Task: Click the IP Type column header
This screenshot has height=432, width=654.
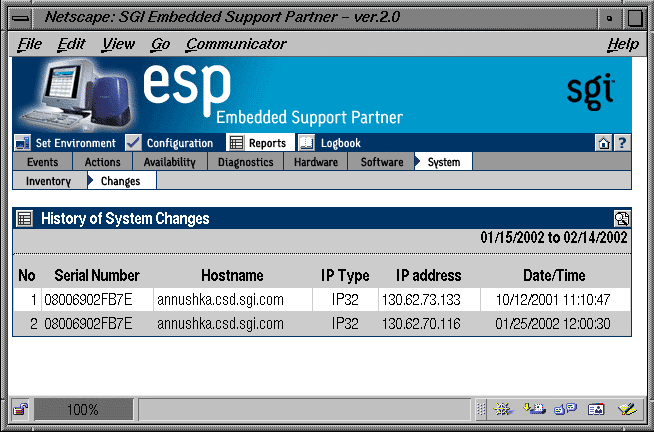Action: pos(345,275)
